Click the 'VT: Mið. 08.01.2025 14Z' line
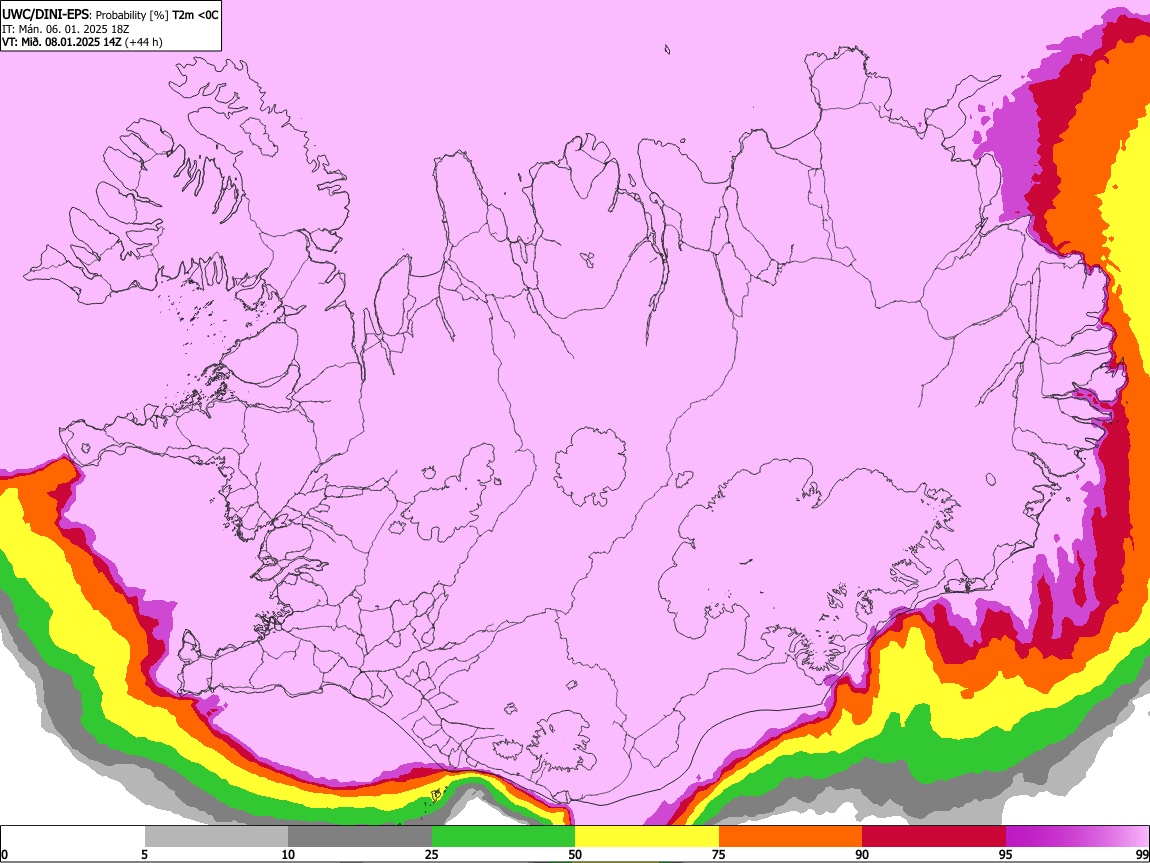Viewport: 1150px width, 863px height. 61,42
